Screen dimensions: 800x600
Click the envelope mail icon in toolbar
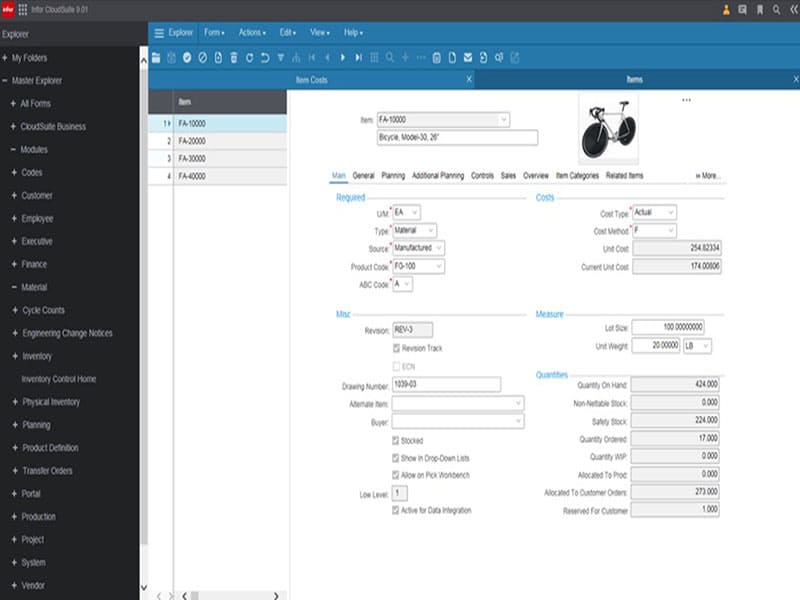point(468,58)
